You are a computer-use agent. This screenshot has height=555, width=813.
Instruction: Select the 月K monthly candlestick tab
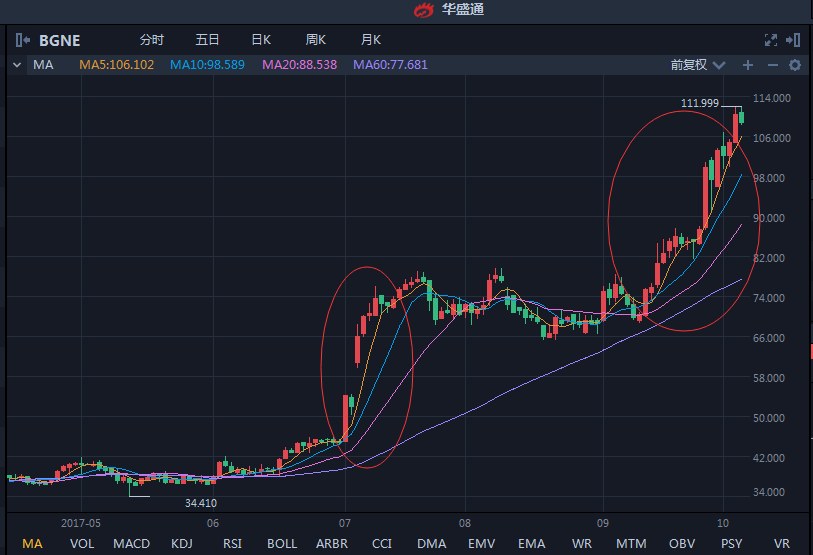tap(371, 41)
